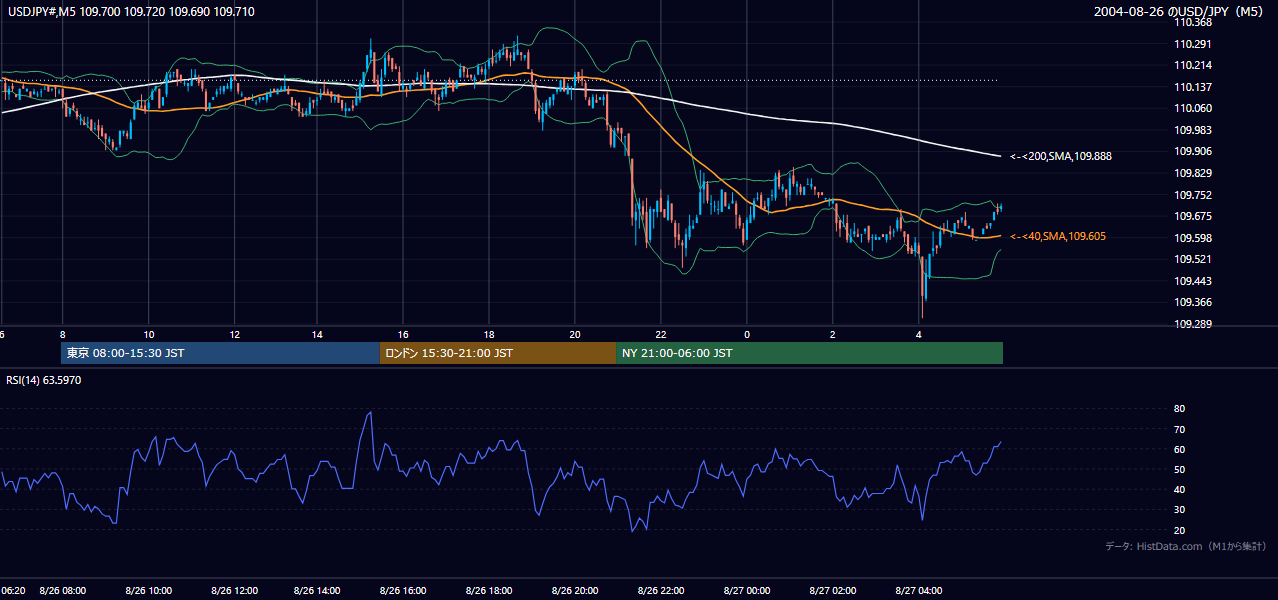Image resolution: width=1278 pixels, height=600 pixels.
Task: Click price axis value 109.906
Action: (x=1194, y=151)
